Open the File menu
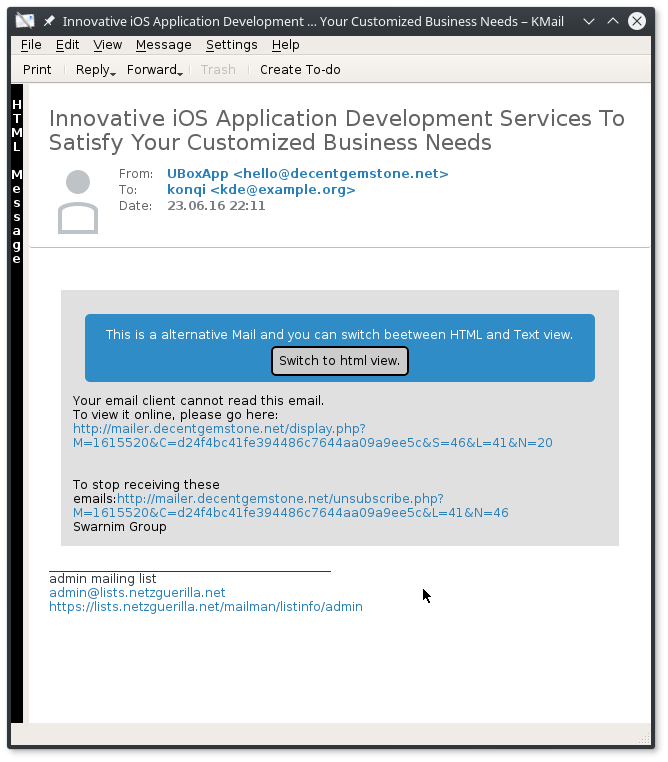668x762 pixels. point(31,45)
